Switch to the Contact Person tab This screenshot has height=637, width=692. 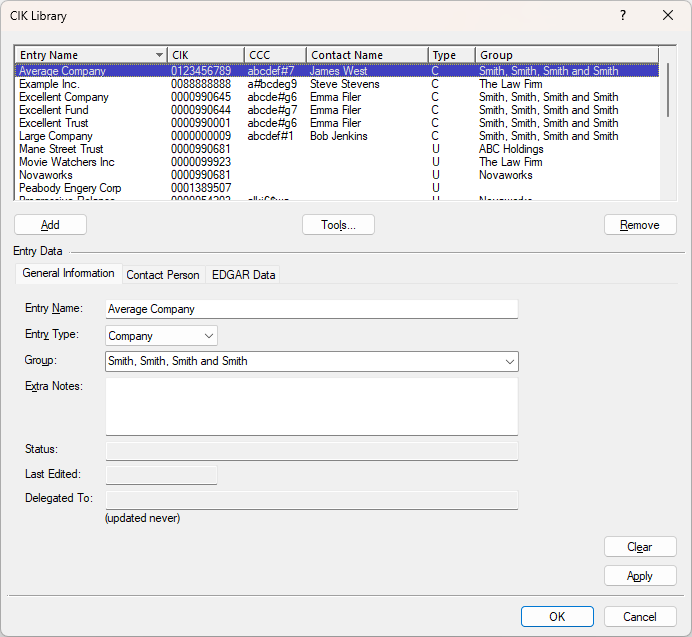[163, 275]
